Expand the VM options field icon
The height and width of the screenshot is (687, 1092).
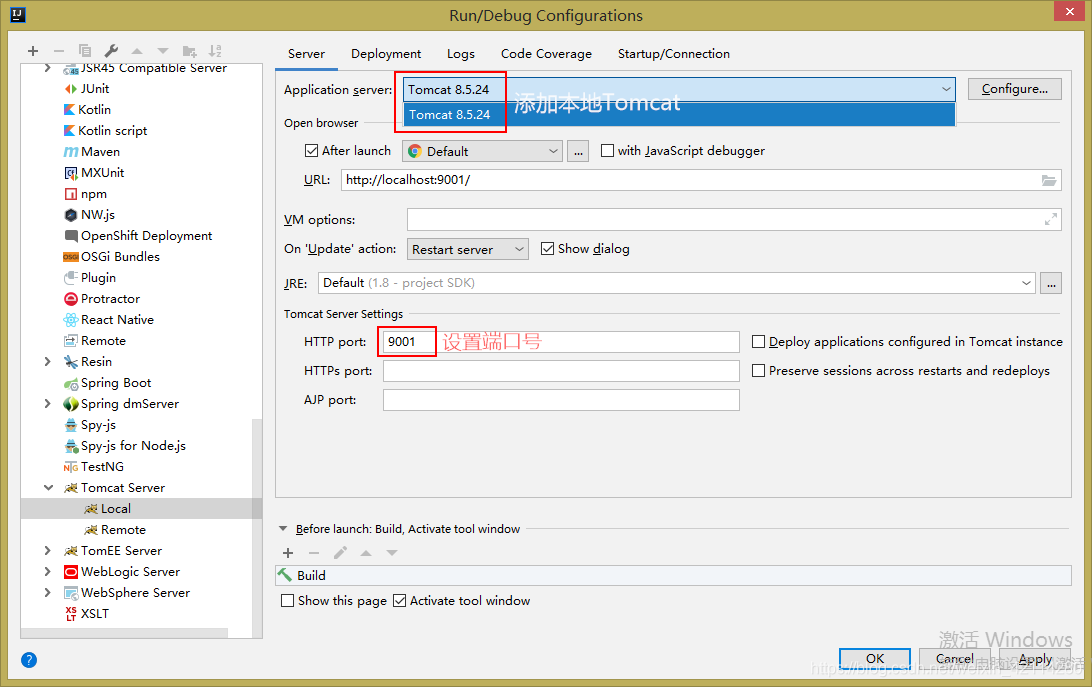[x=1051, y=219]
